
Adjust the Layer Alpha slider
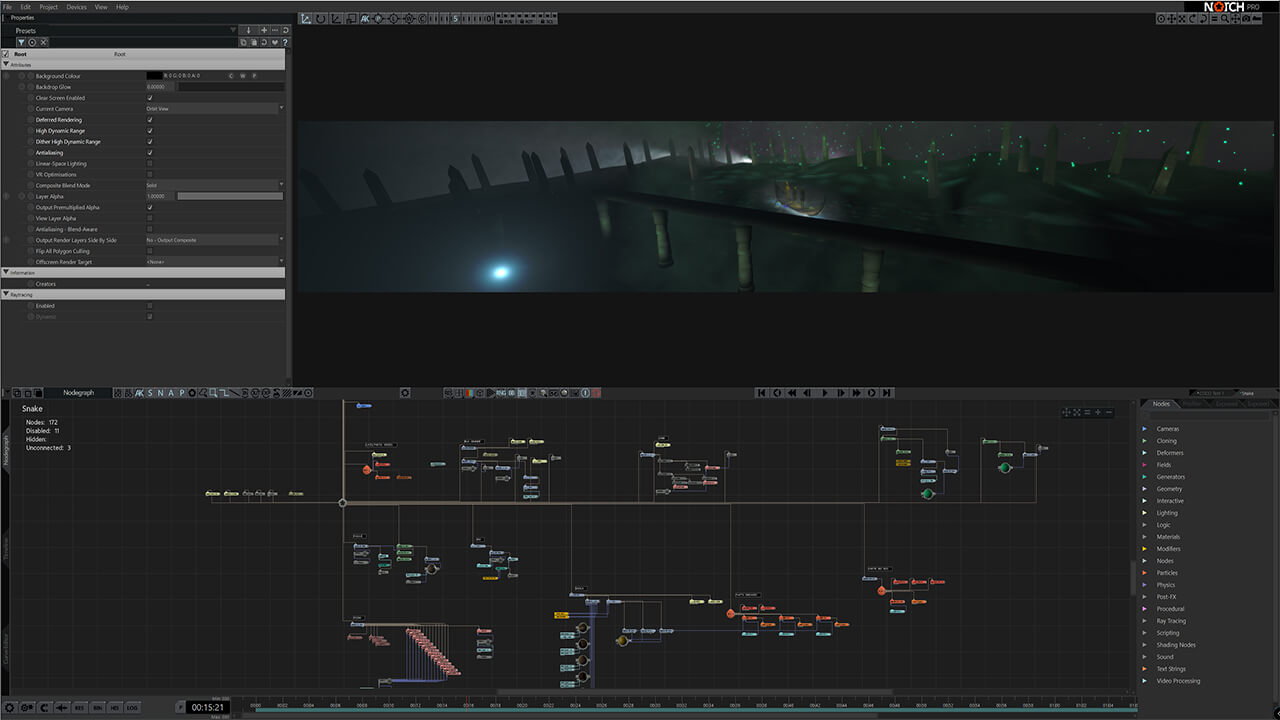point(230,196)
